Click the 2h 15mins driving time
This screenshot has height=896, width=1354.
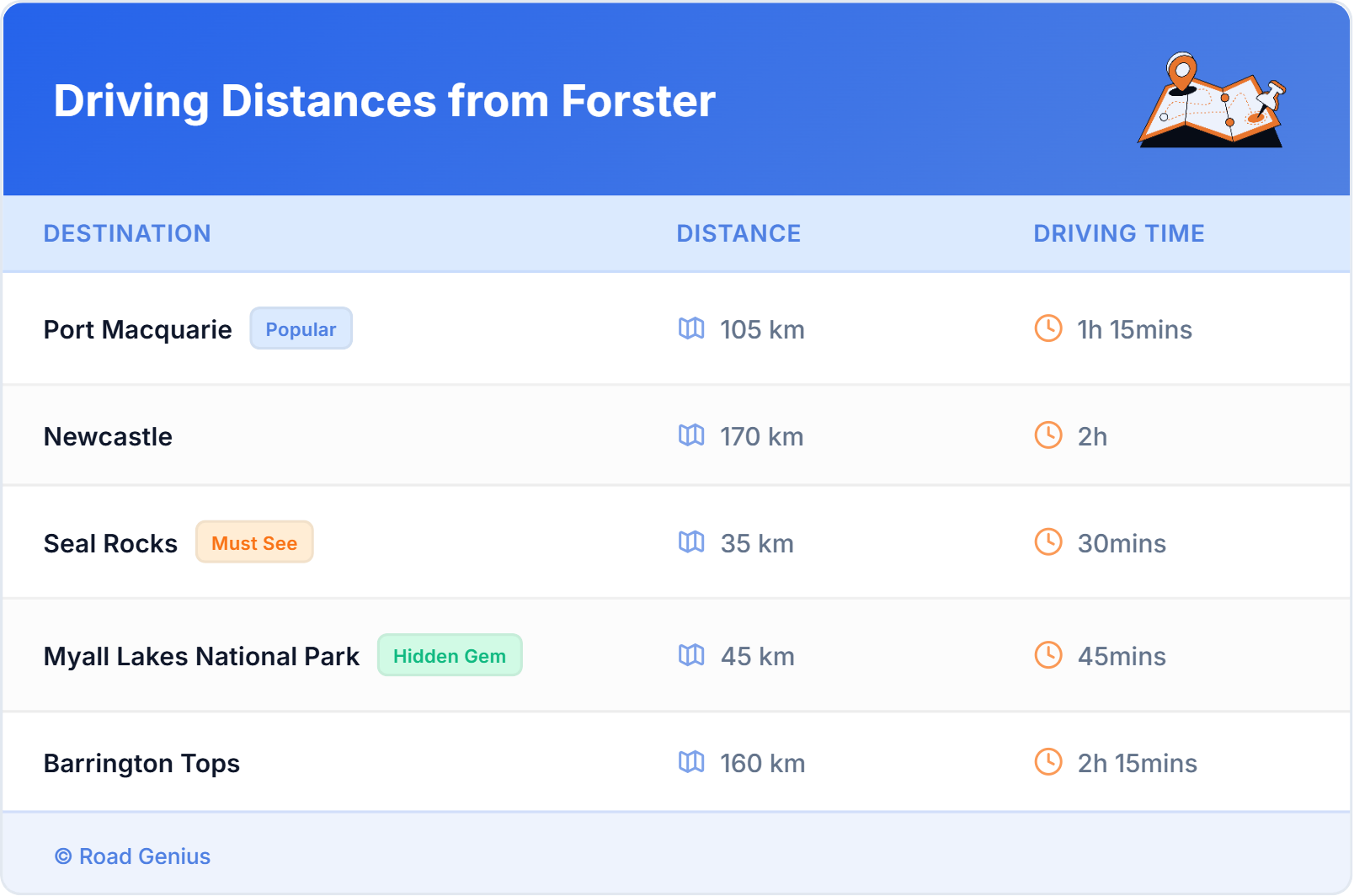tap(1137, 763)
